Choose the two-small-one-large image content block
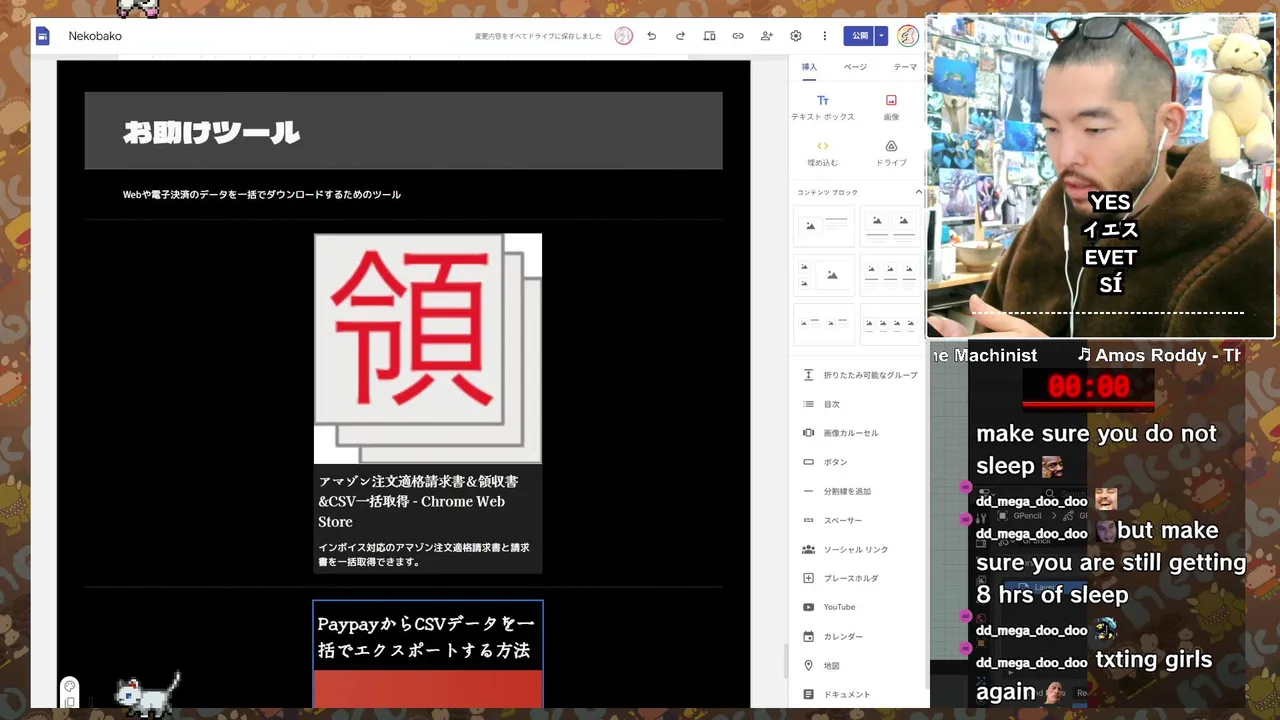The height and width of the screenshot is (720, 1280). coord(824,275)
